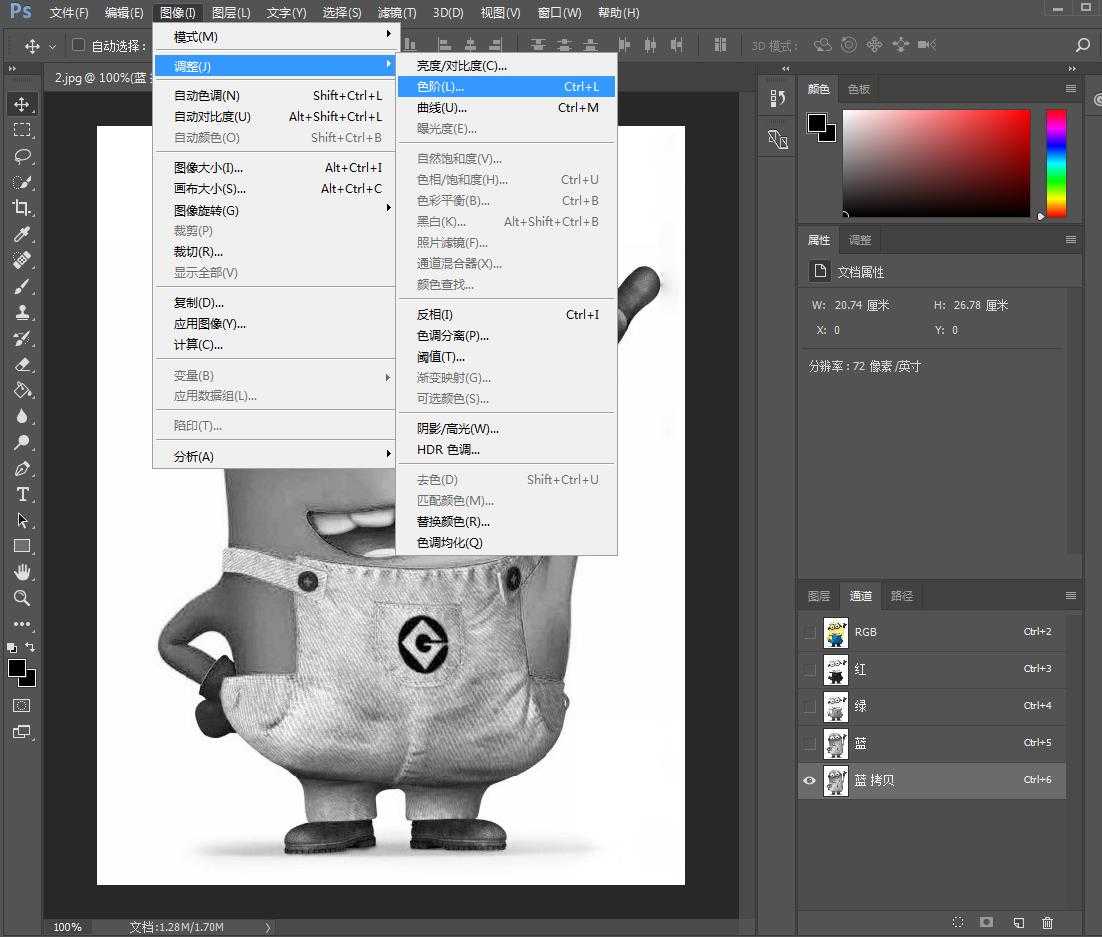
Task: Select the History Brush tool
Action: click(x=22, y=338)
